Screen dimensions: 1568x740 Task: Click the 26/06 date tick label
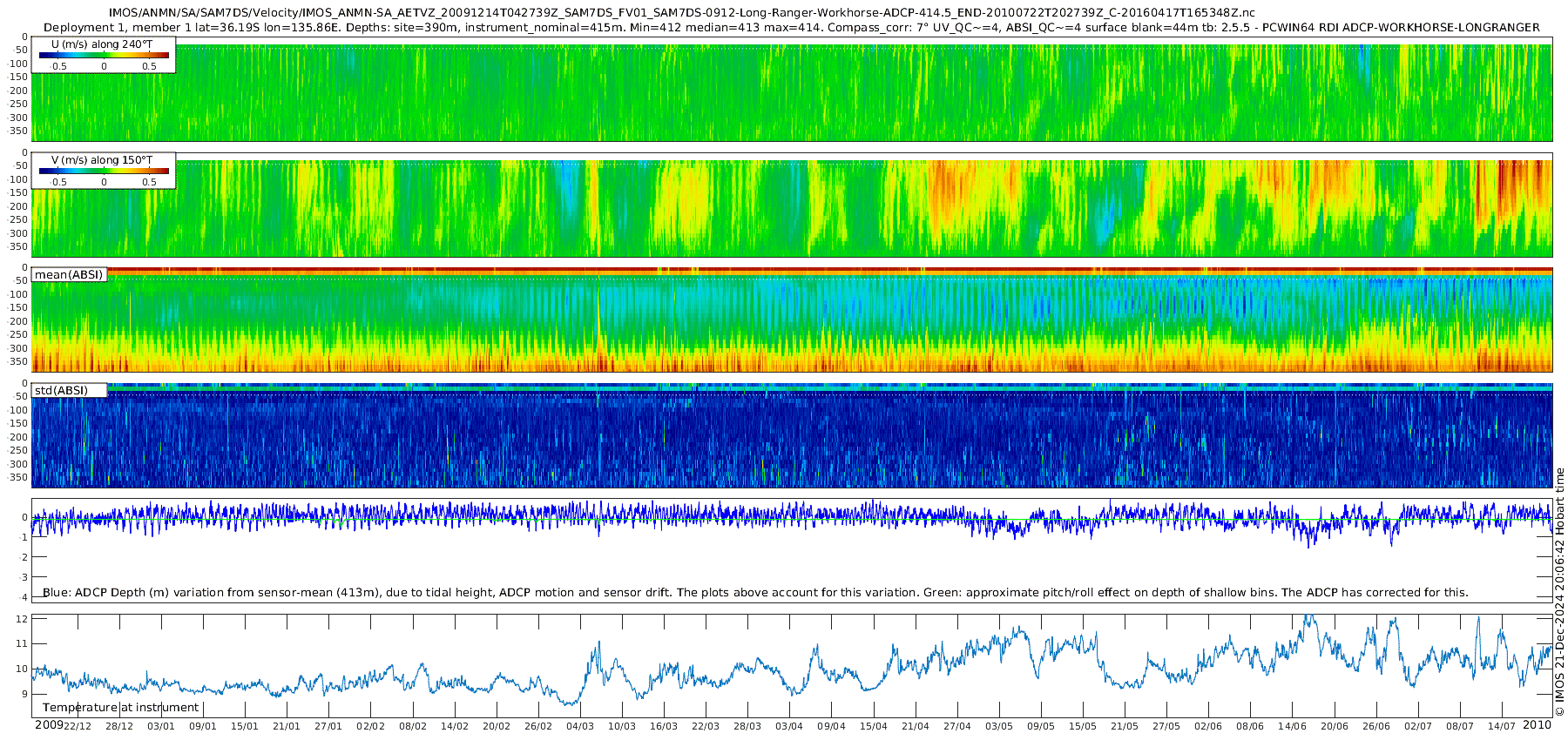tap(1376, 726)
